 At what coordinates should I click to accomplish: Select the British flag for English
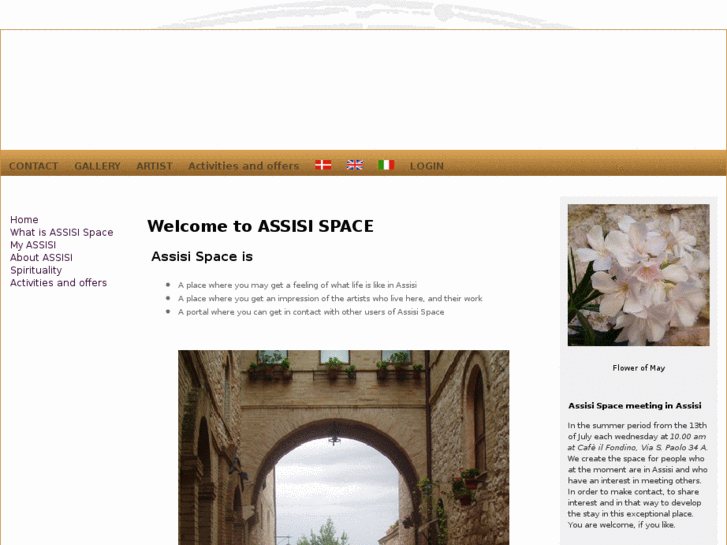click(355, 165)
